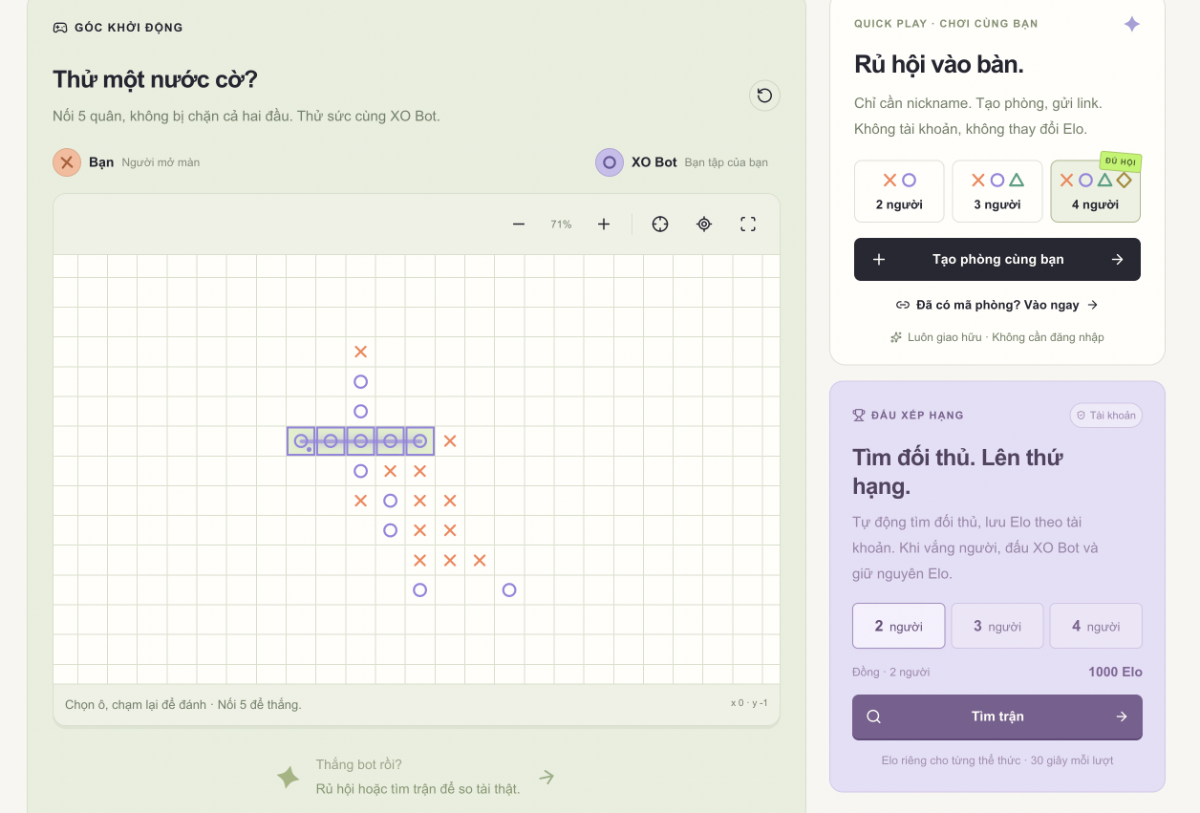This screenshot has width=1200, height=813.
Task: Zoom in the board with plus icon
Action: pos(604,224)
